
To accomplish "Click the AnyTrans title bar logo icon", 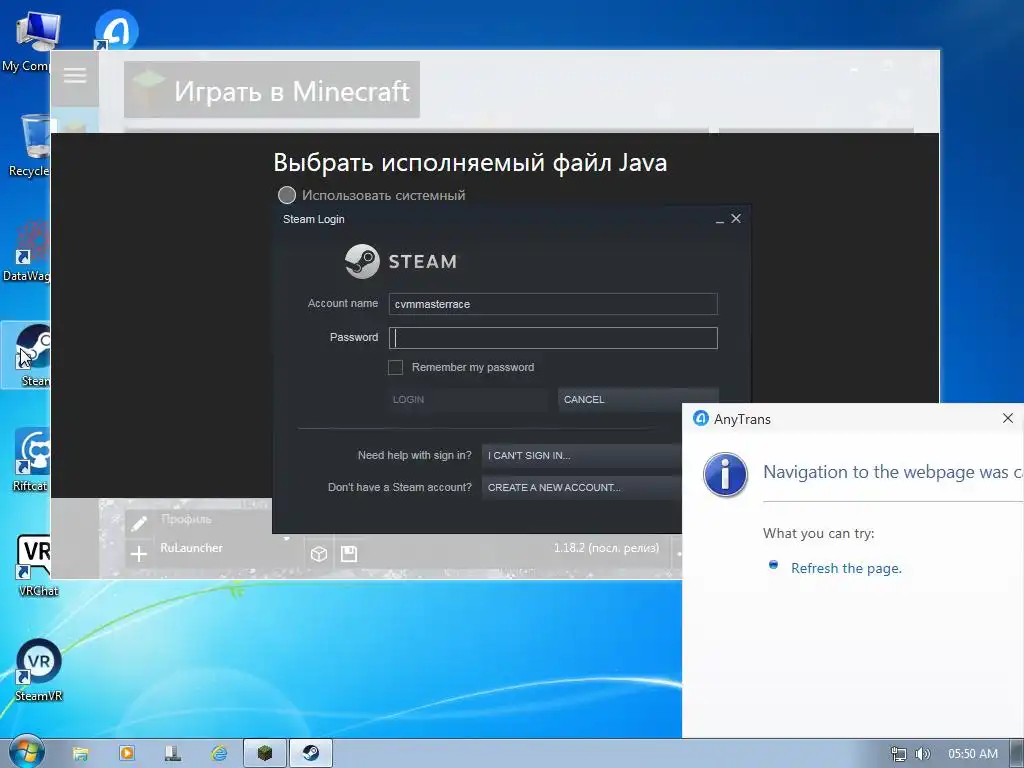I will coord(701,419).
